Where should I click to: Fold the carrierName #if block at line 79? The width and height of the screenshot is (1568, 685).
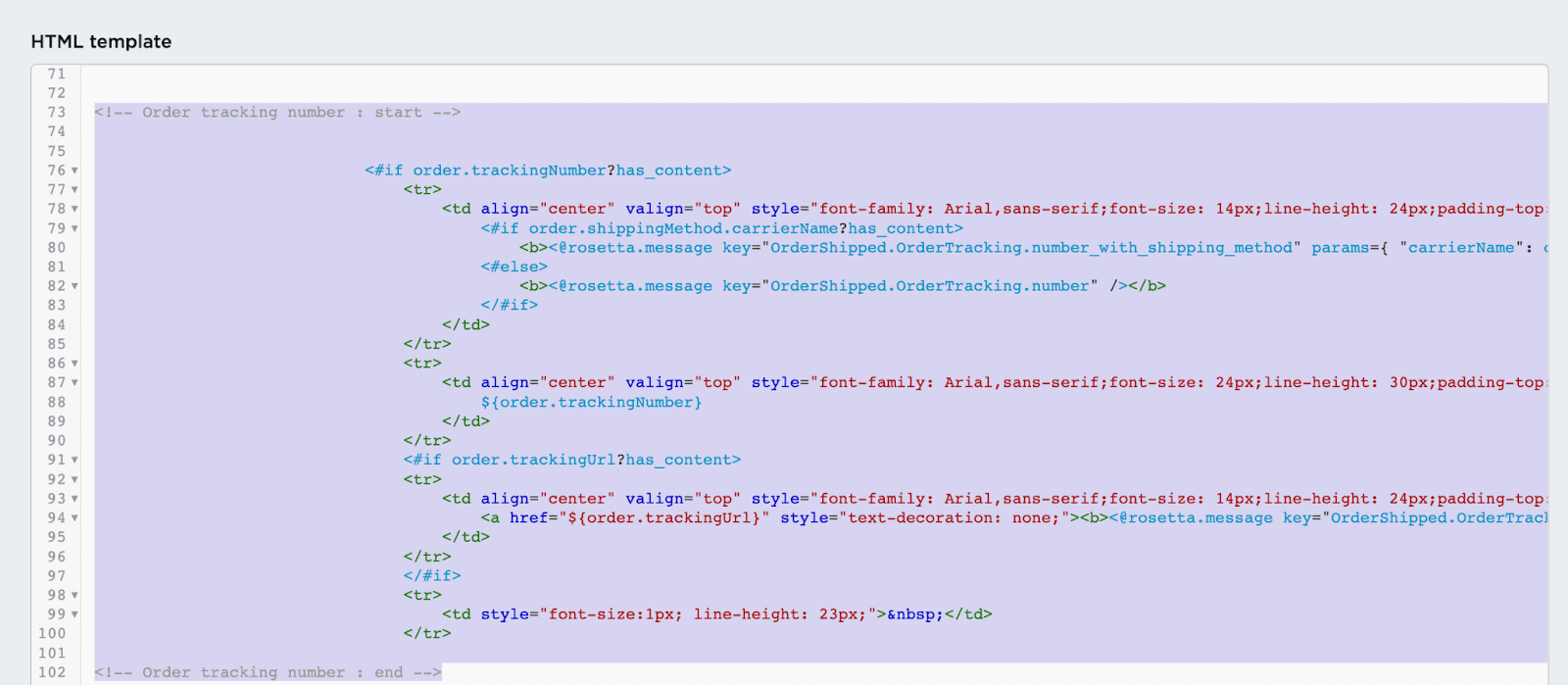pyautogui.click(x=74, y=228)
